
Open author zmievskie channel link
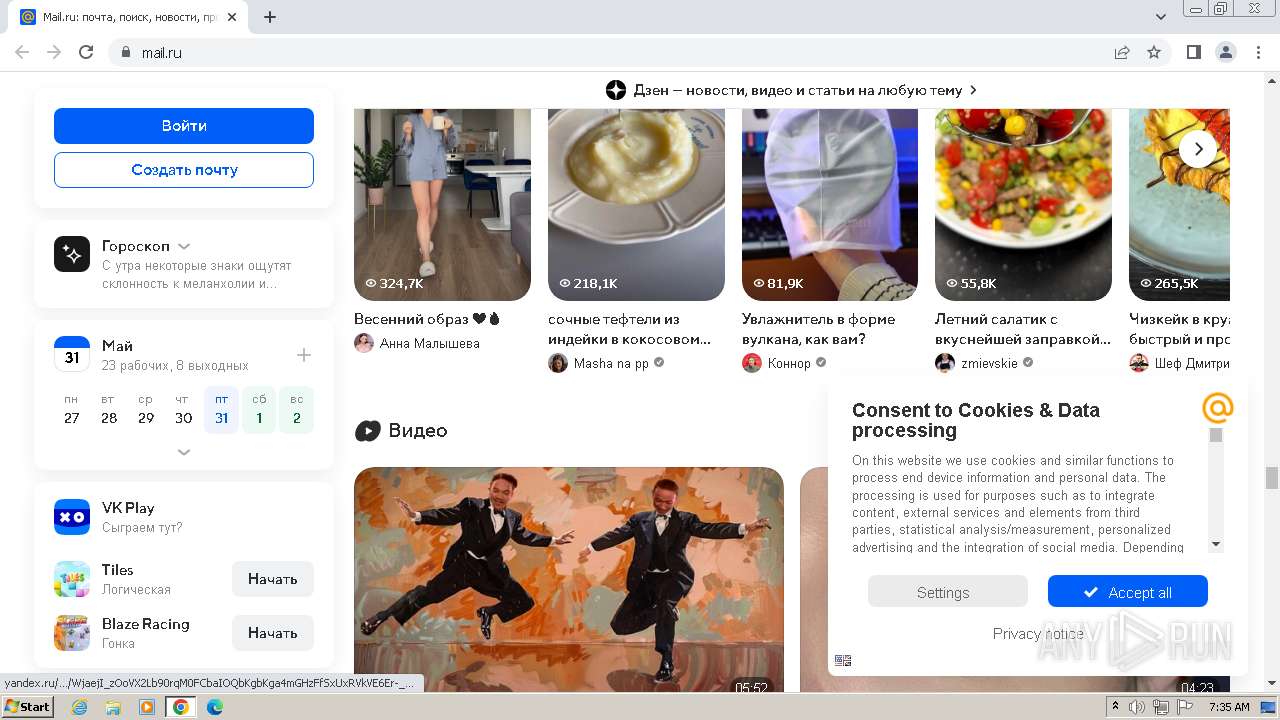(989, 363)
